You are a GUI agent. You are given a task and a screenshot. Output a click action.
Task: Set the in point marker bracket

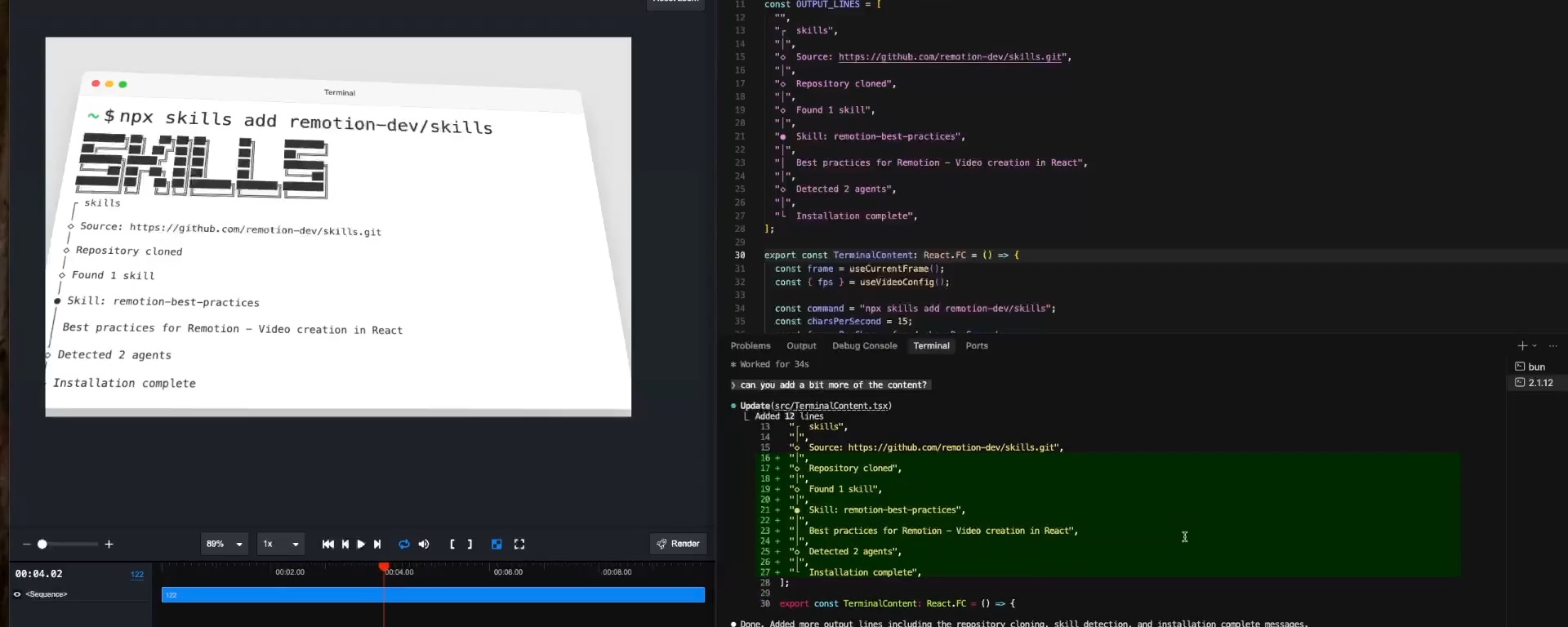click(x=452, y=545)
